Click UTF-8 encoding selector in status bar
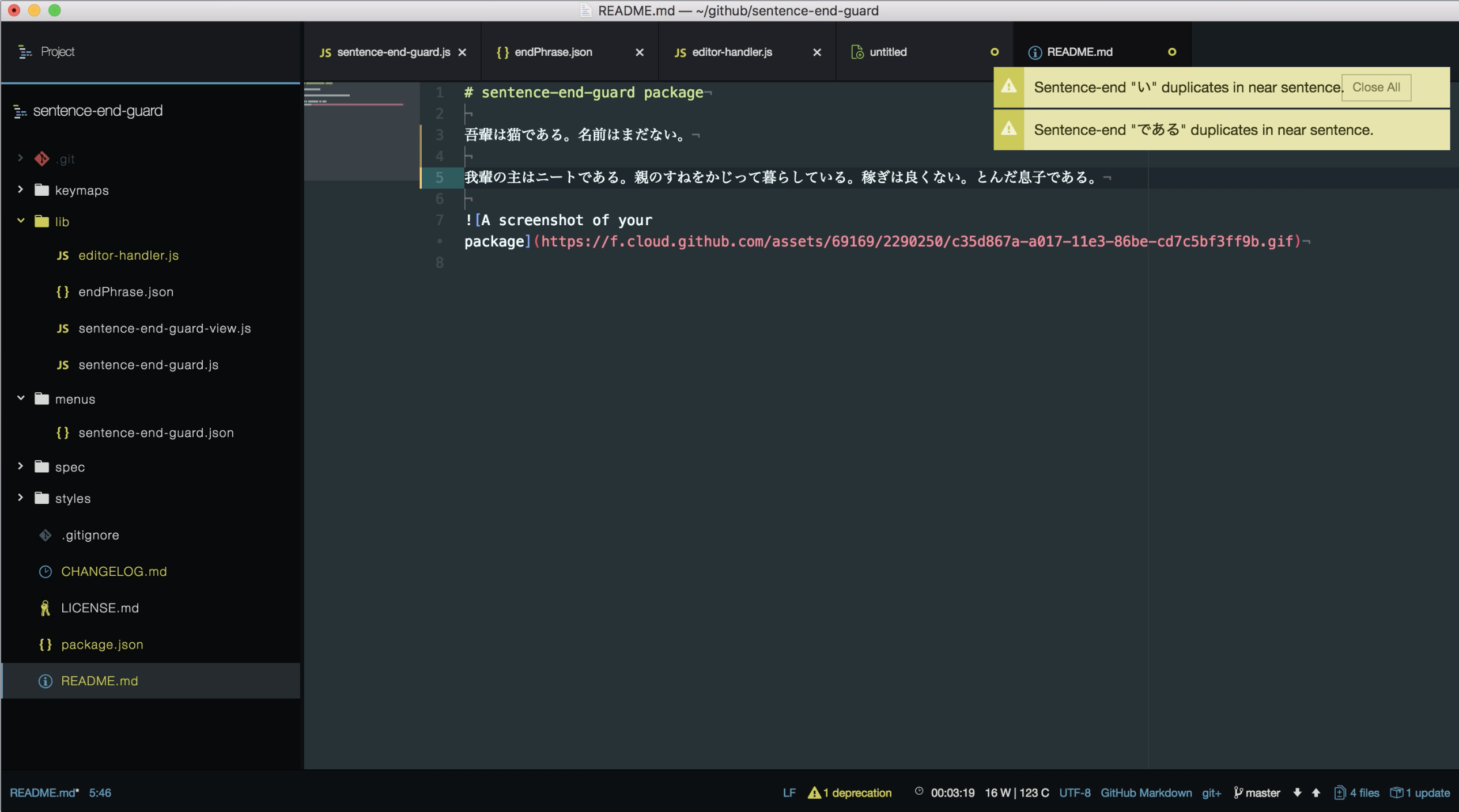This screenshot has height=812, width=1459. pos(1075,793)
